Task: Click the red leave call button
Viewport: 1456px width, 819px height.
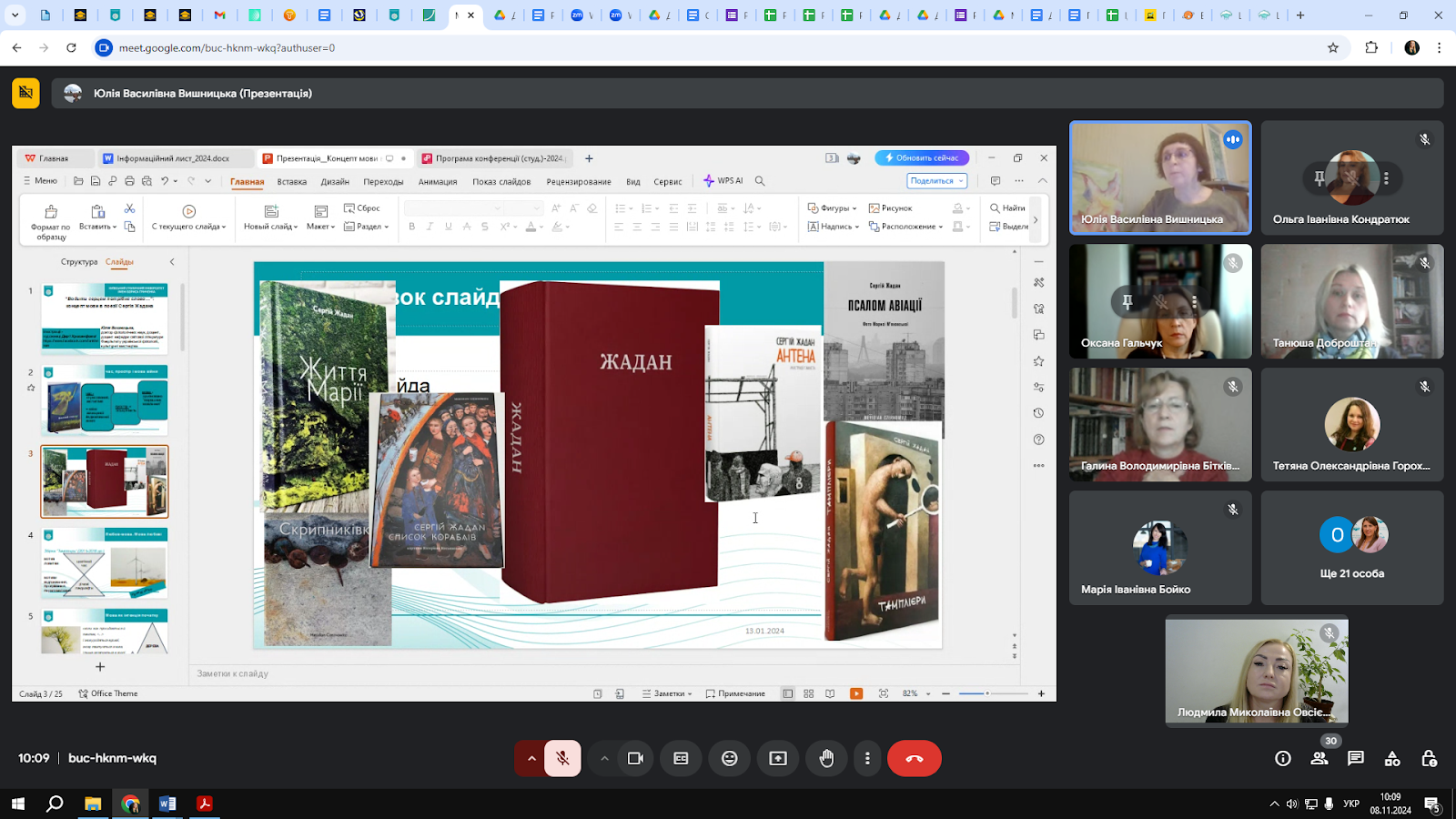Action: coord(915,758)
